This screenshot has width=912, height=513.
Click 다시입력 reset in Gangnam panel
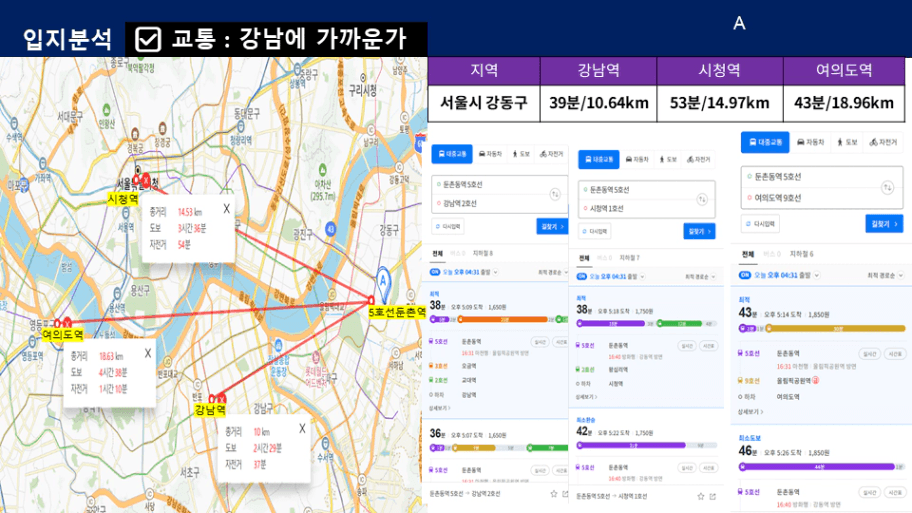[448, 226]
